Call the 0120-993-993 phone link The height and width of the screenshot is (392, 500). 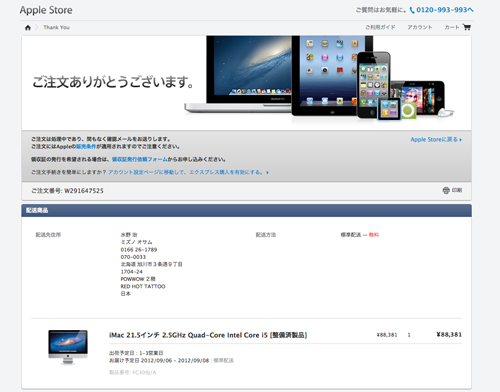[x=445, y=10]
